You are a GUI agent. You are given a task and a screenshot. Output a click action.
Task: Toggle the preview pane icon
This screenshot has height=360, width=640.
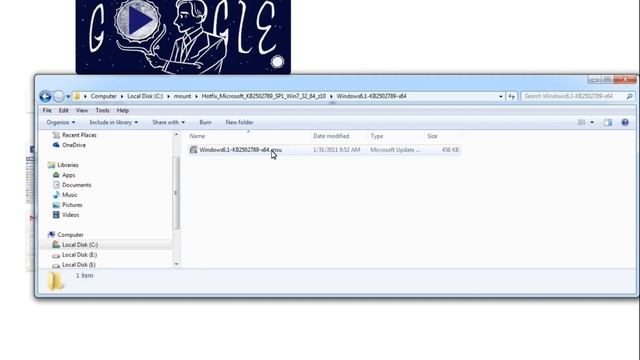click(x=608, y=122)
